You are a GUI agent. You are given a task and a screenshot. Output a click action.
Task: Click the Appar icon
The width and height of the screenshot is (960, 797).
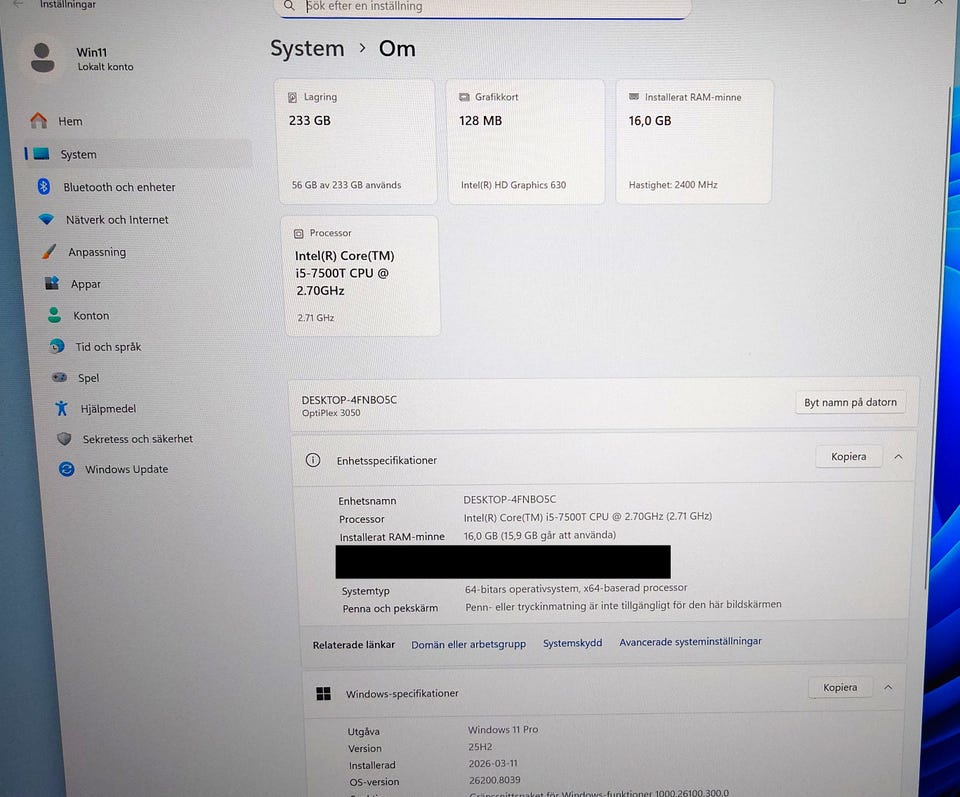point(52,283)
